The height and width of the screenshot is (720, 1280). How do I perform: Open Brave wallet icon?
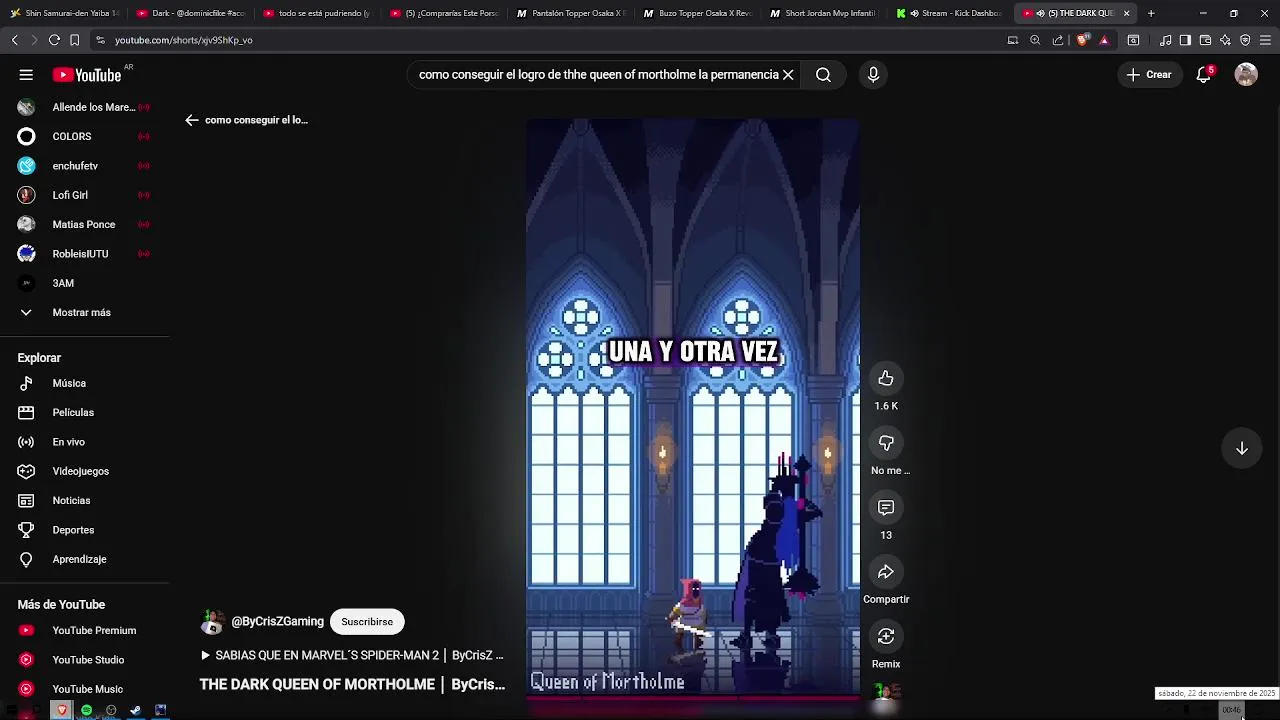(1205, 40)
